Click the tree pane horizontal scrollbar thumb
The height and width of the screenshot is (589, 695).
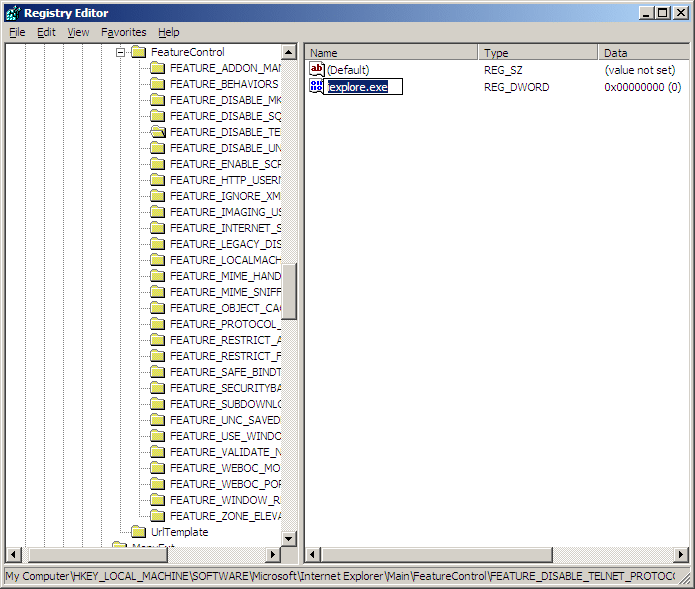coord(98,554)
